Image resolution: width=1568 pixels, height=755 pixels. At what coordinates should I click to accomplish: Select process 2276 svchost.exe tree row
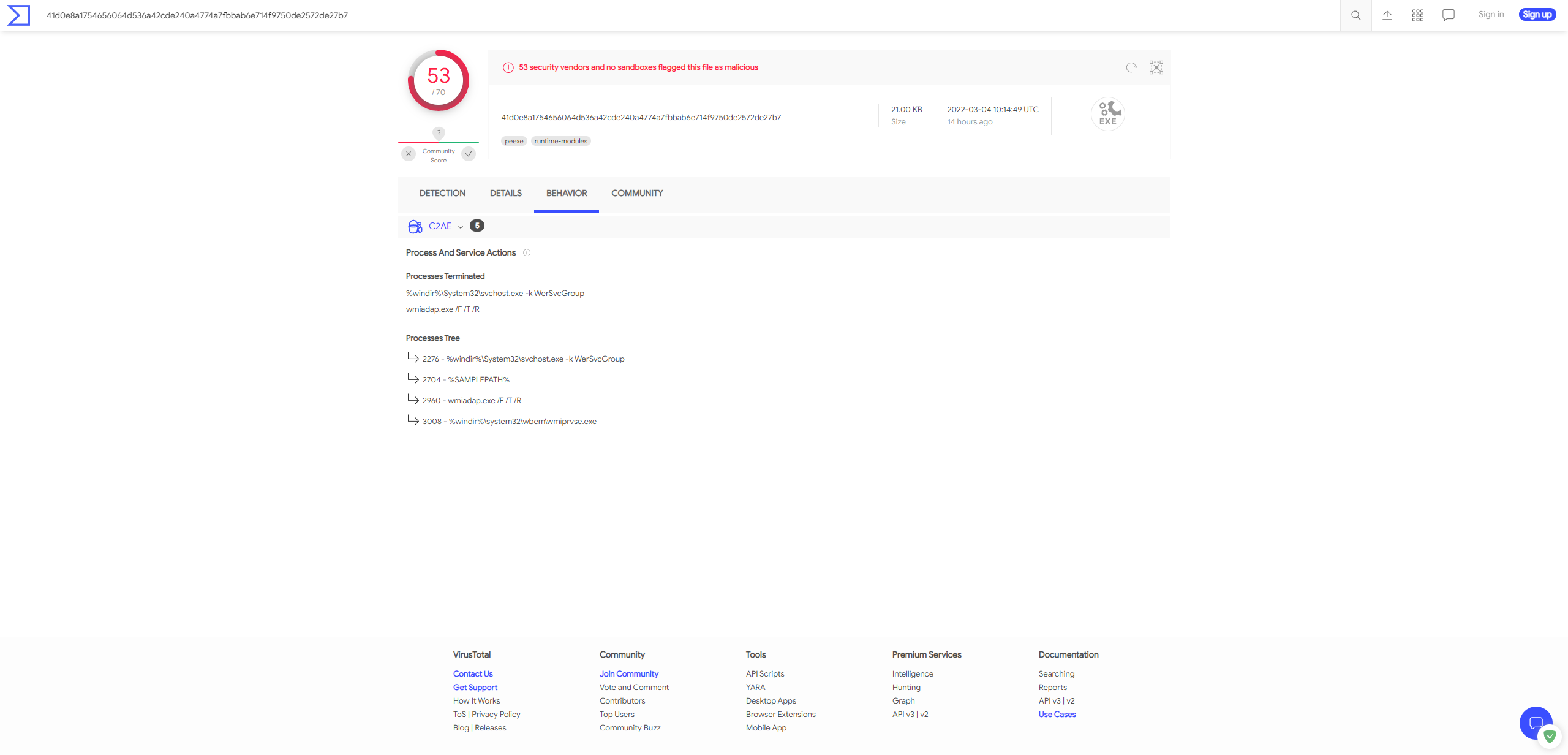tap(523, 359)
